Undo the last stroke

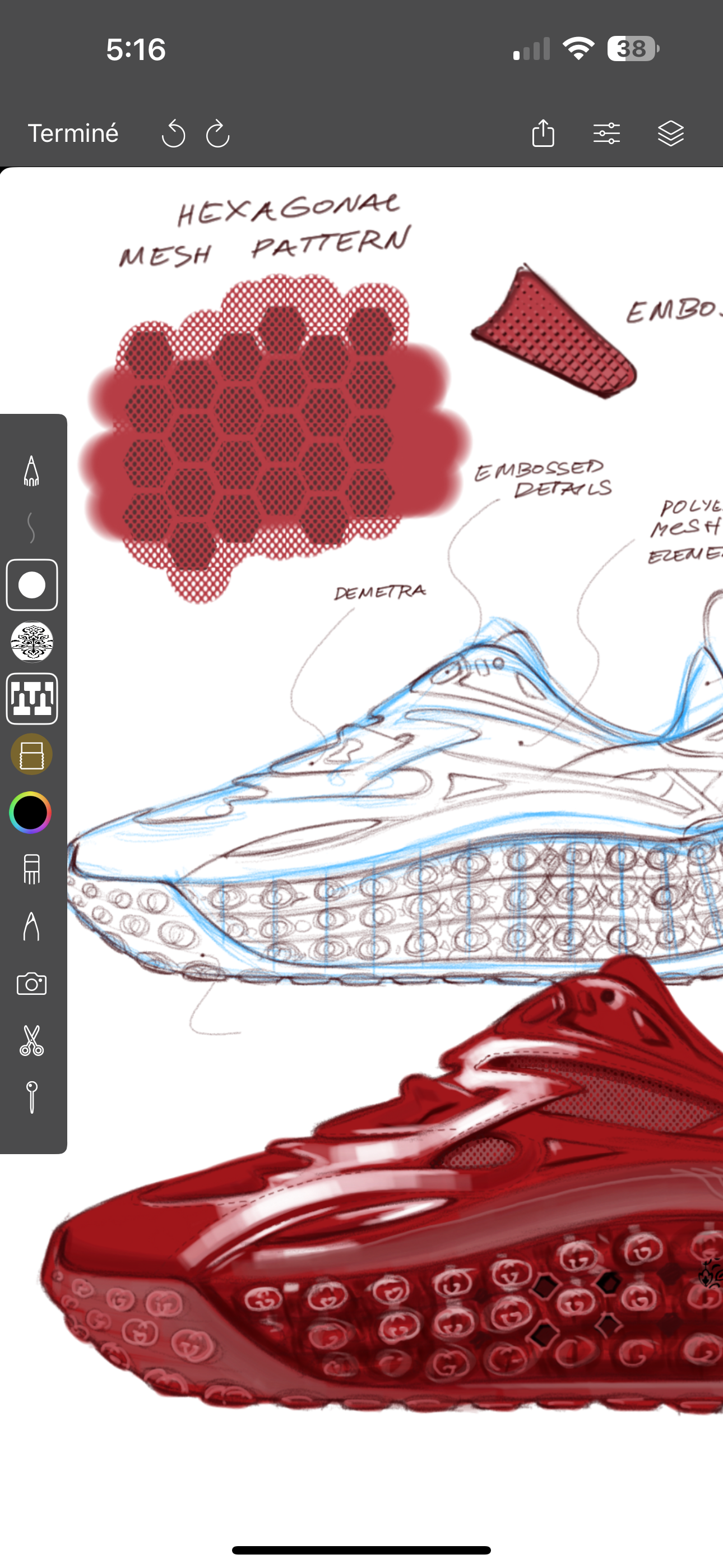(x=173, y=133)
